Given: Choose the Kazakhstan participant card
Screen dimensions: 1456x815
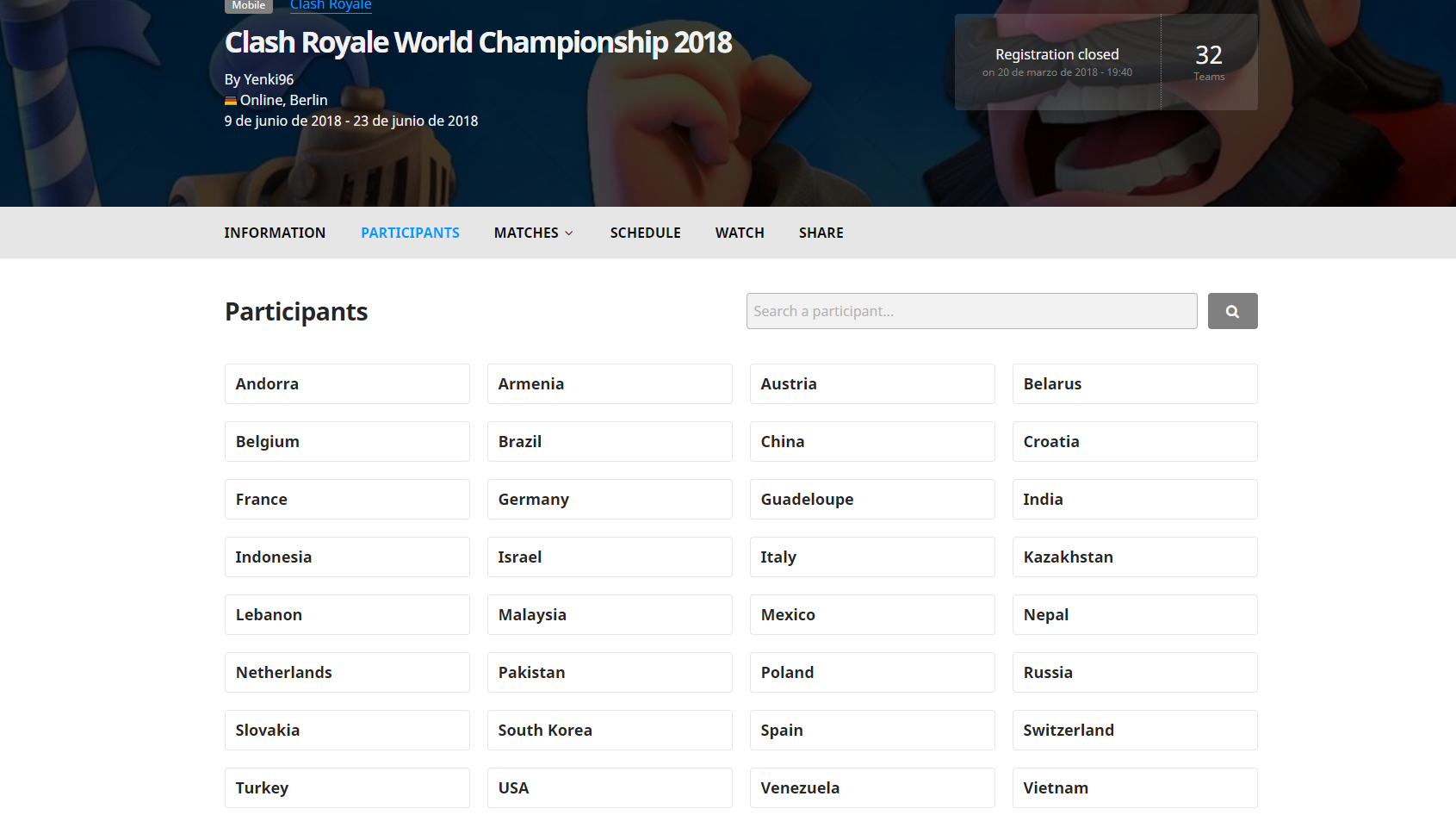Looking at the screenshot, I should point(1135,557).
